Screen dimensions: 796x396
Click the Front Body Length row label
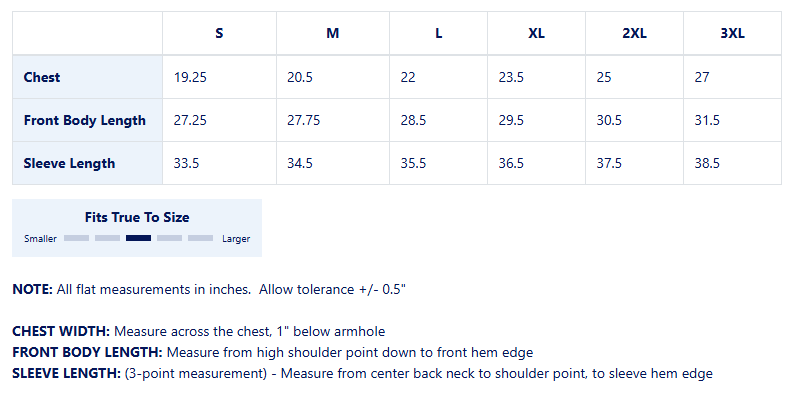click(x=85, y=120)
